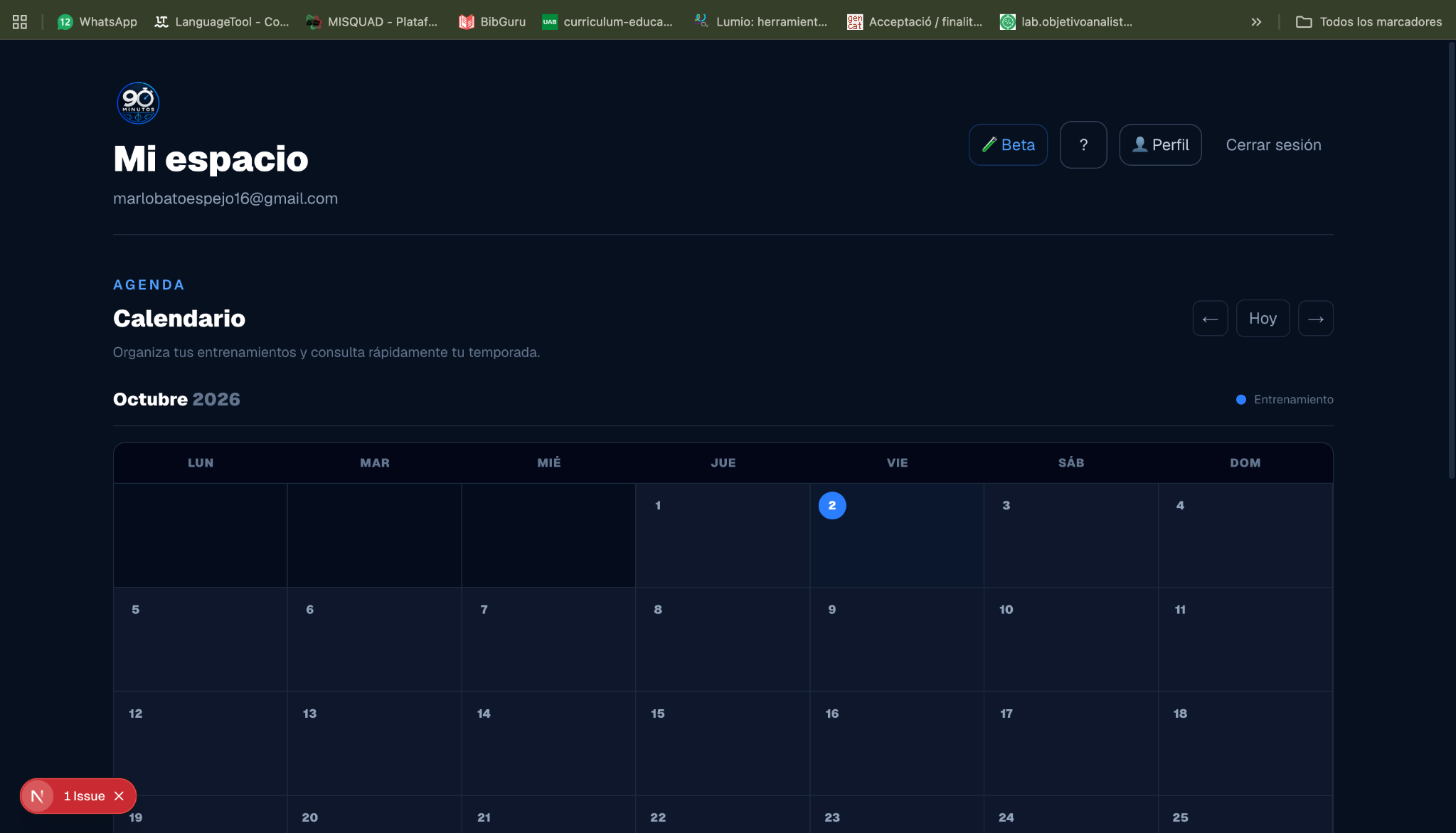This screenshot has height=833, width=1456.
Task: Go to the previous month arrow
Action: [x=1210, y=319]
